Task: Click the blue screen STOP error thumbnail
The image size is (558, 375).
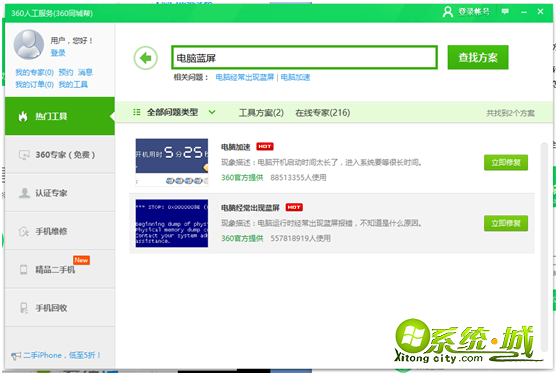Action: (172, 223)
